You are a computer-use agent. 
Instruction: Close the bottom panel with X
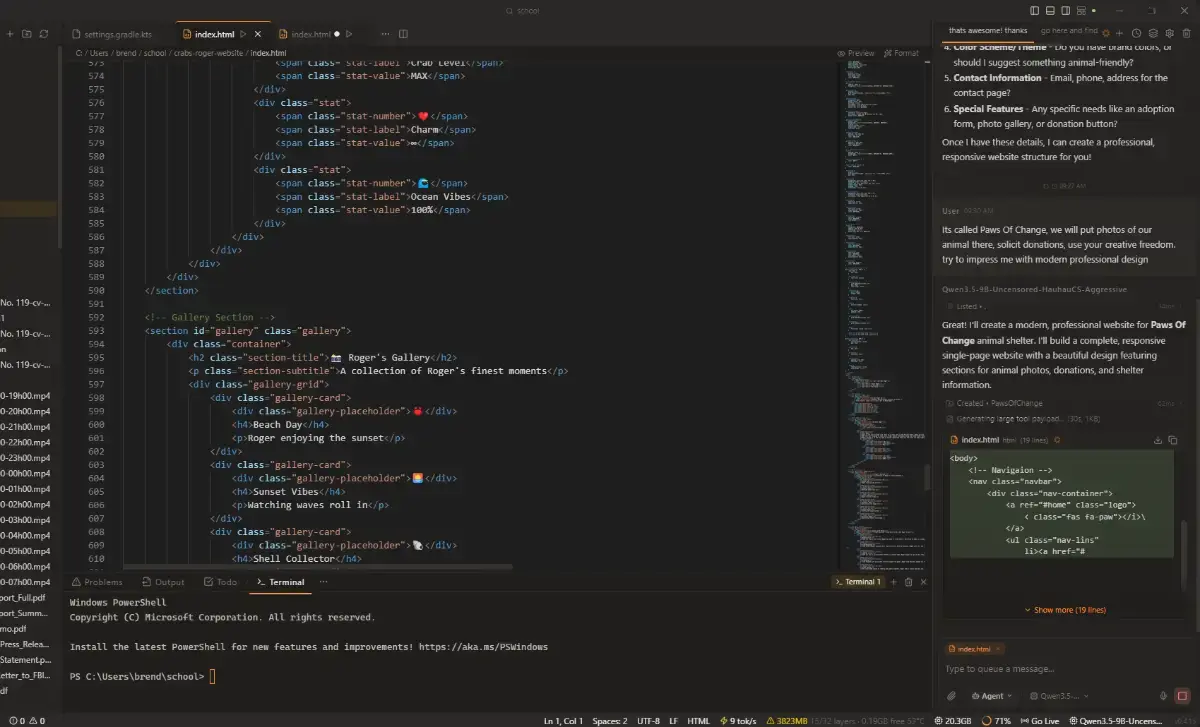tap(923, 582)
